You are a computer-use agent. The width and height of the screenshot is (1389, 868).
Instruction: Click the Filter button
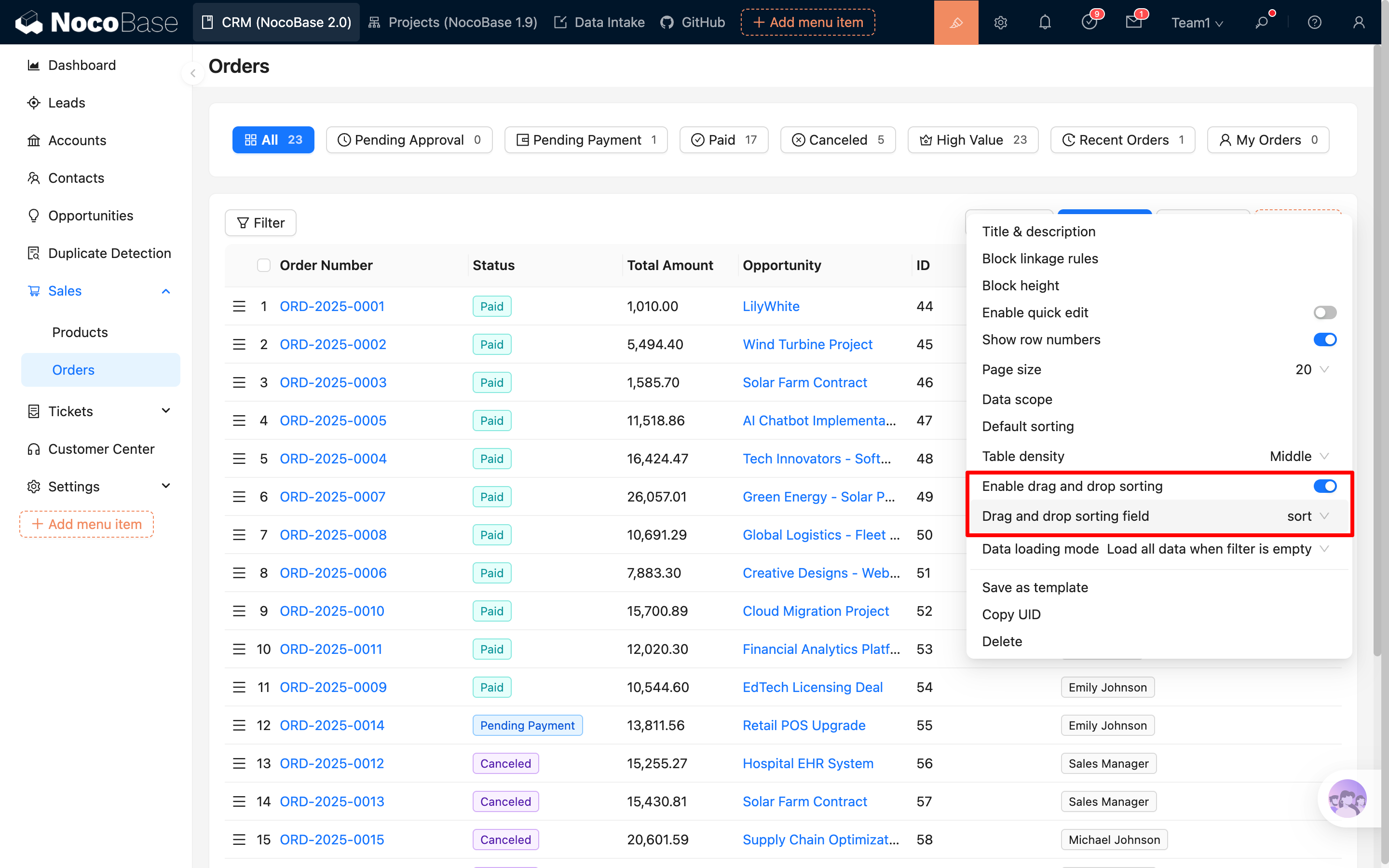click(260, 223)
